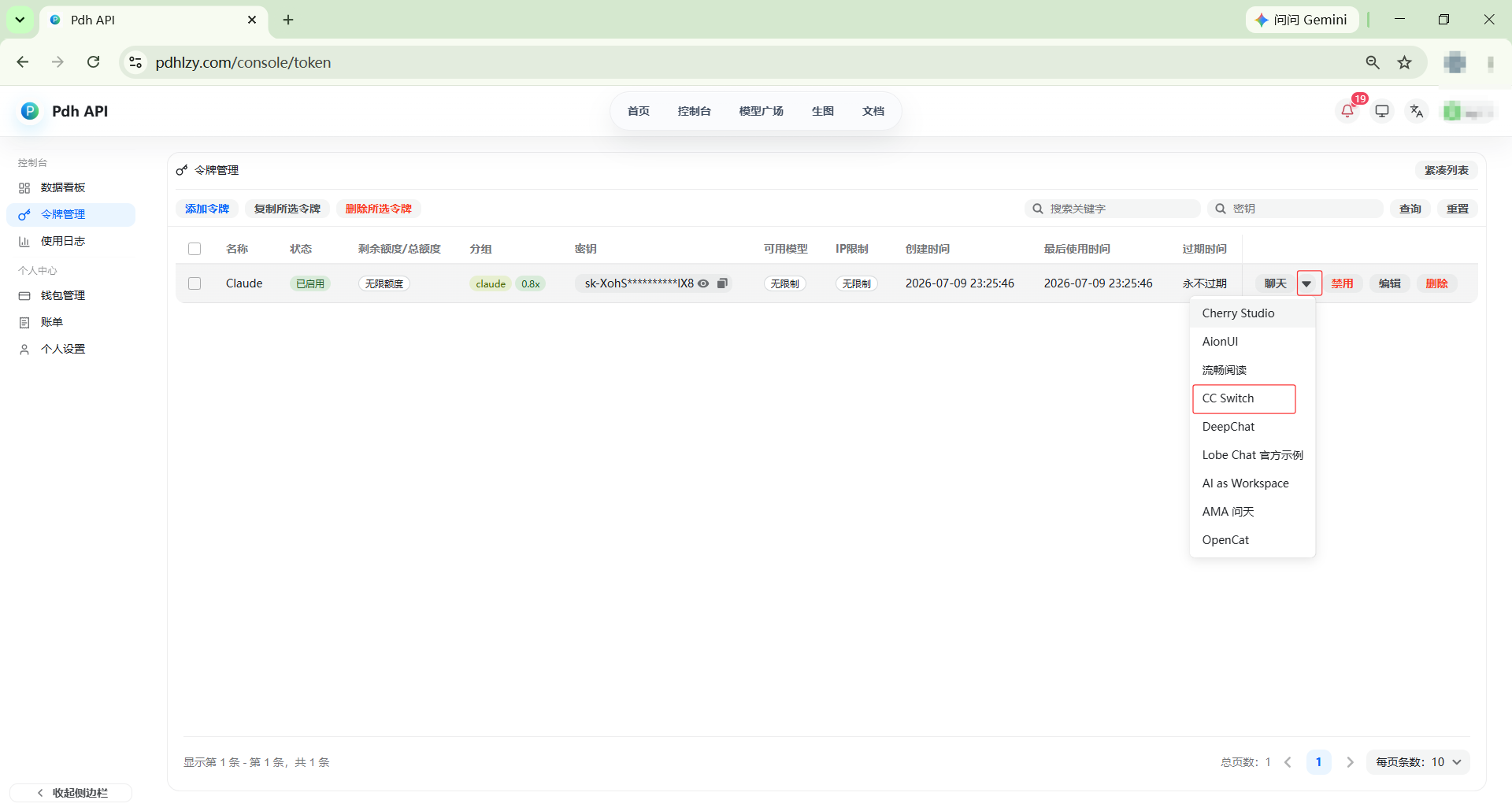Open the 每页条数 10 dropdown
Image resolution: width=1512 pixels, height=811 pixels.
[1418, 762]
